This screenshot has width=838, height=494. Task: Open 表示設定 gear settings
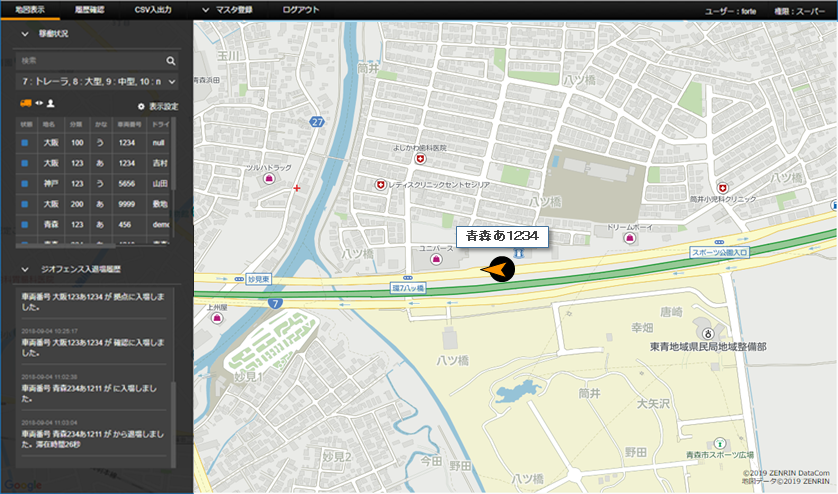click(x=158, y=105)
